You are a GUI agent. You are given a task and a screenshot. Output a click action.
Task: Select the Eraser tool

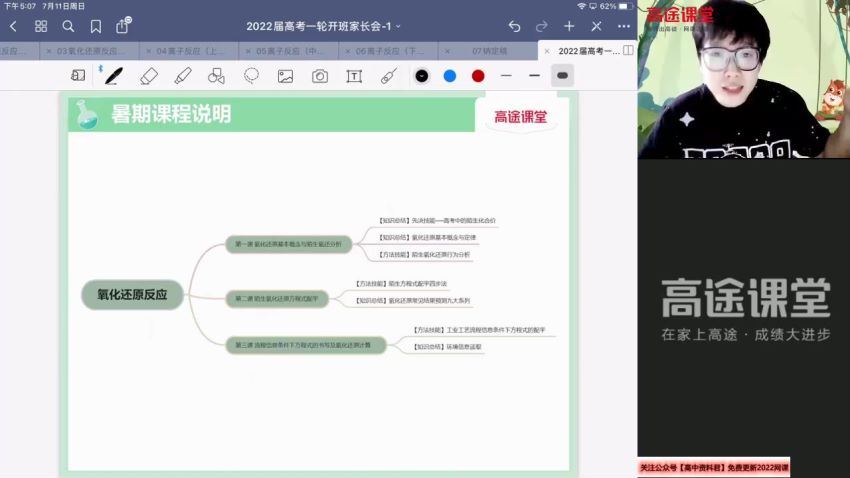click(149, 76)
